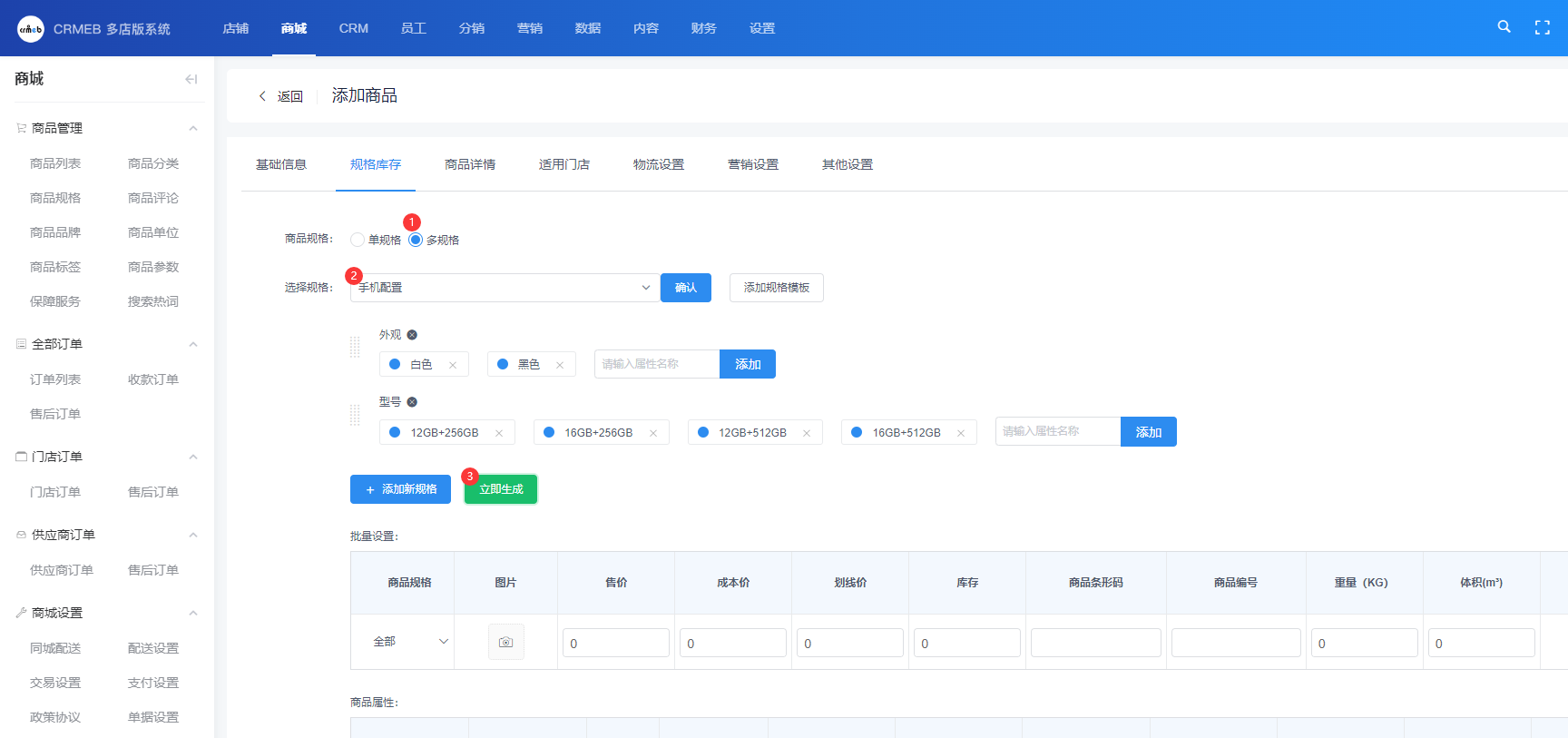
Task: Select the 多规格 radio option
Action: tap(416, 240)
